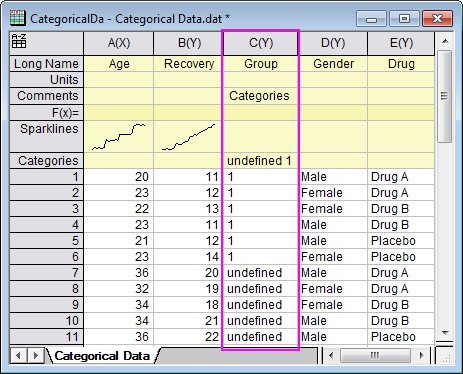
Task: Select column E(Y) header
Action: point(401,43)
